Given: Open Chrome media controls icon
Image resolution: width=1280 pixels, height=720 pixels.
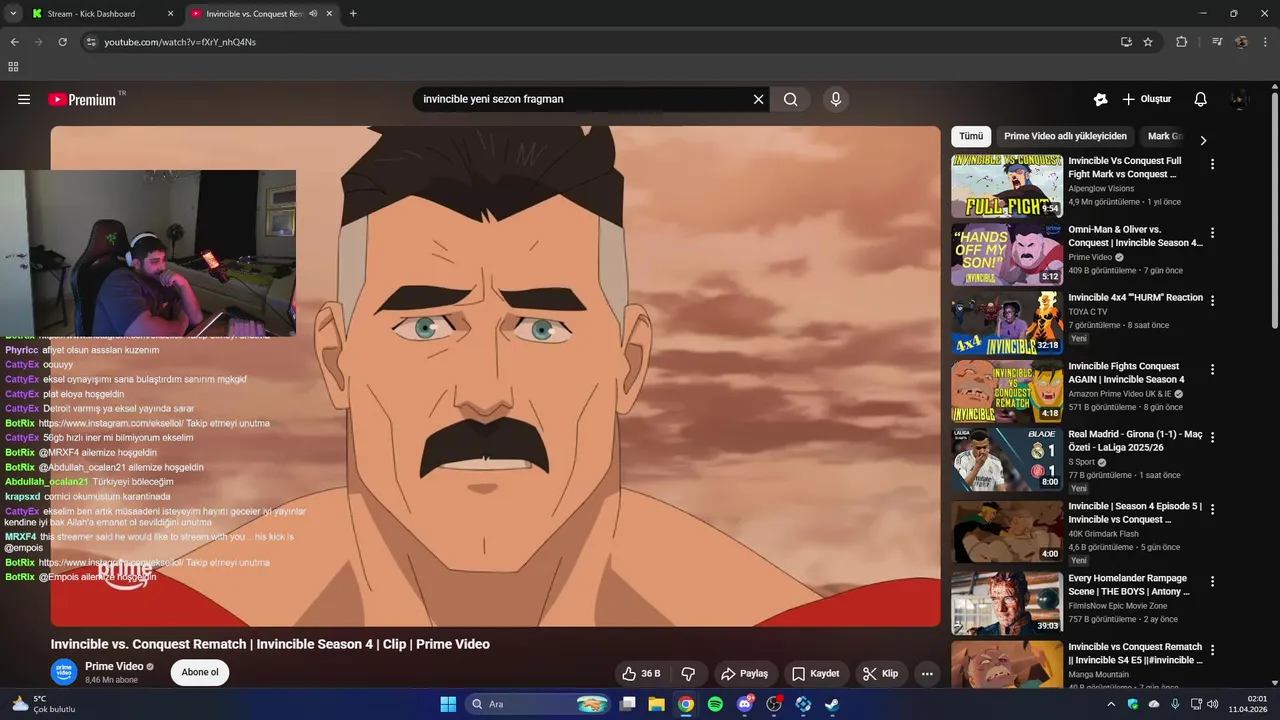Looking at the screenshot, I should click(1217, 42).
